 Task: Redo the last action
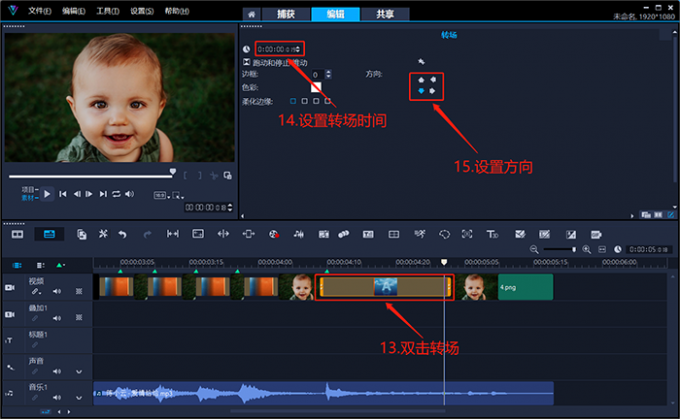point(147,235)
